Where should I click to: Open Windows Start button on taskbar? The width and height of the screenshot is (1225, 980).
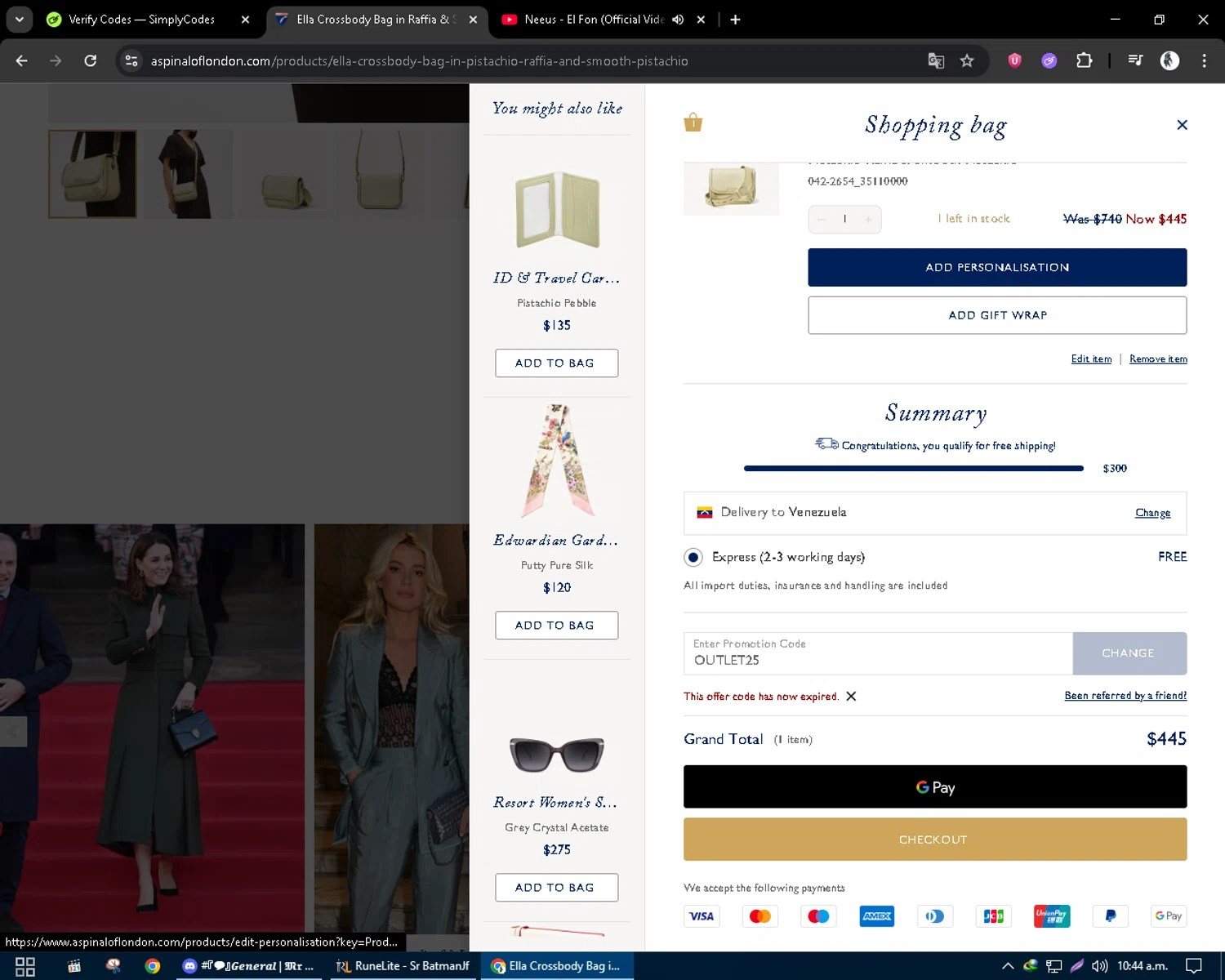click(25, 966)
